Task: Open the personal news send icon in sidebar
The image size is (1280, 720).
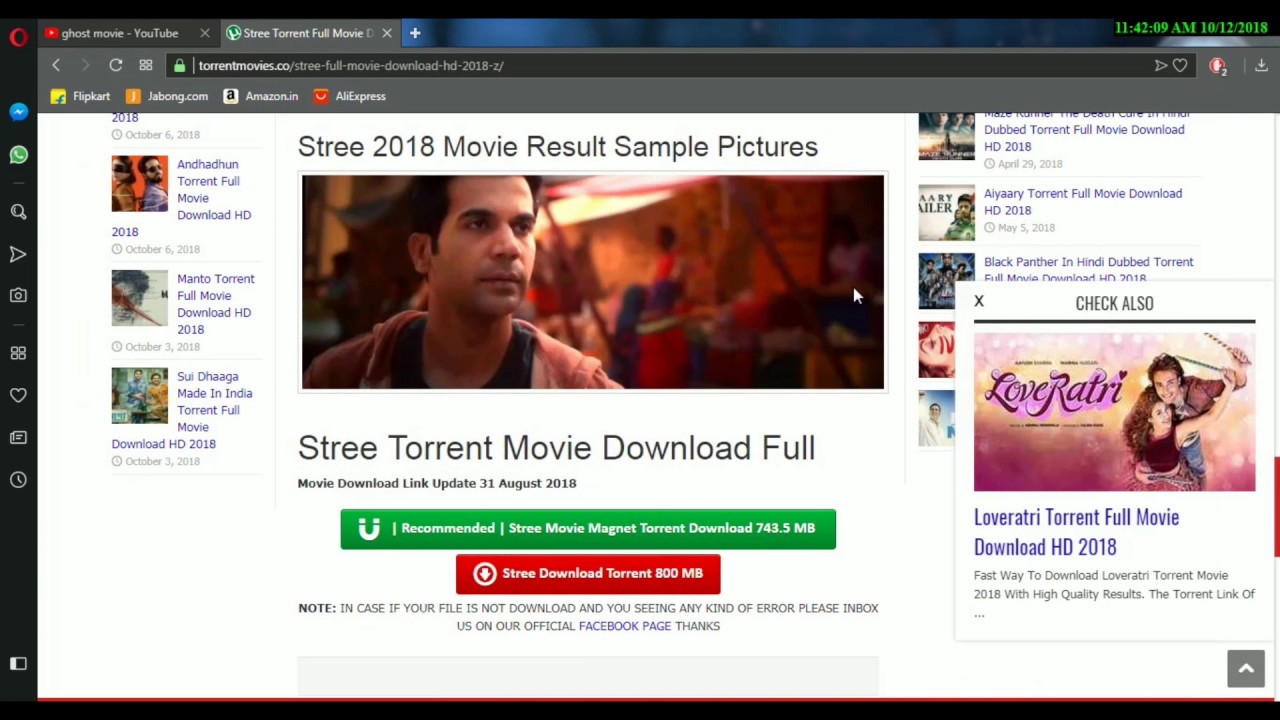Action: pyautogui.click(x=18, y=254)
